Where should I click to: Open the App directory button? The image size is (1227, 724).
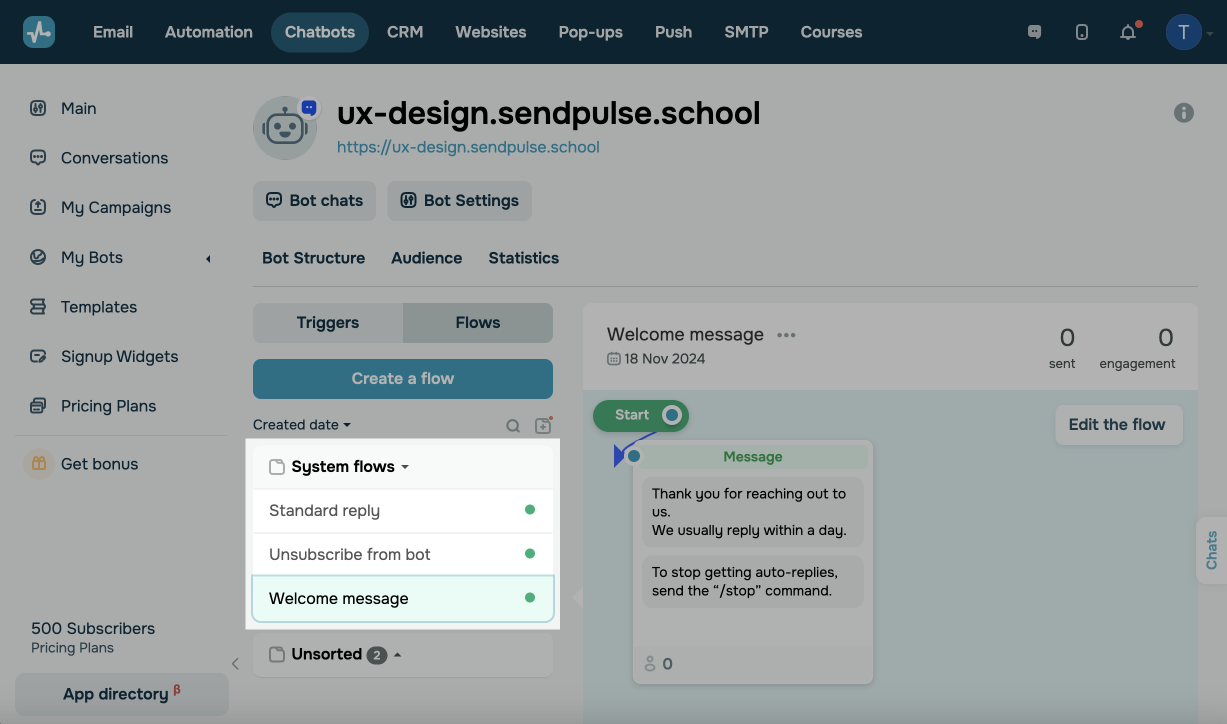122,695
